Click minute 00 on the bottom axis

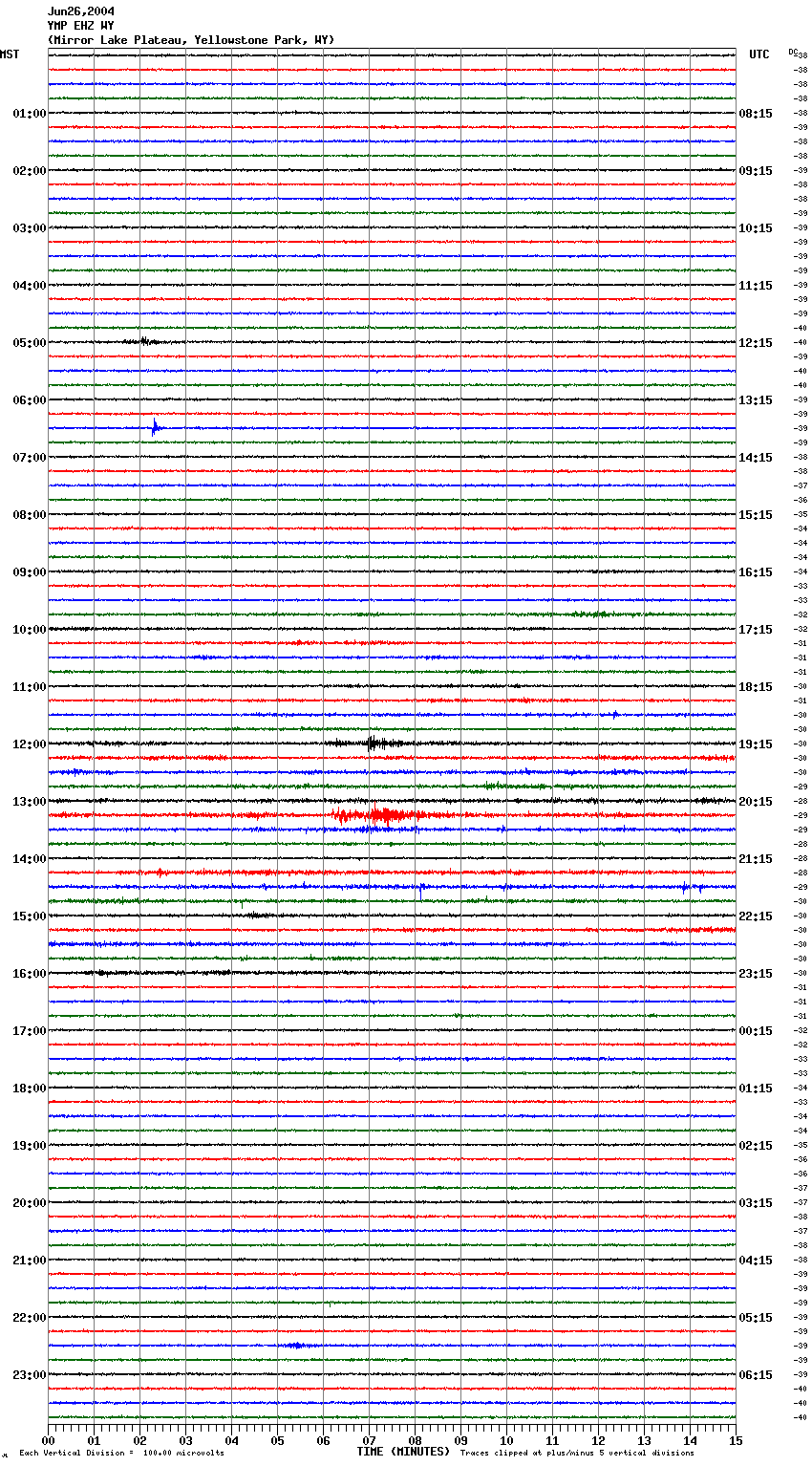point(48,1440)
